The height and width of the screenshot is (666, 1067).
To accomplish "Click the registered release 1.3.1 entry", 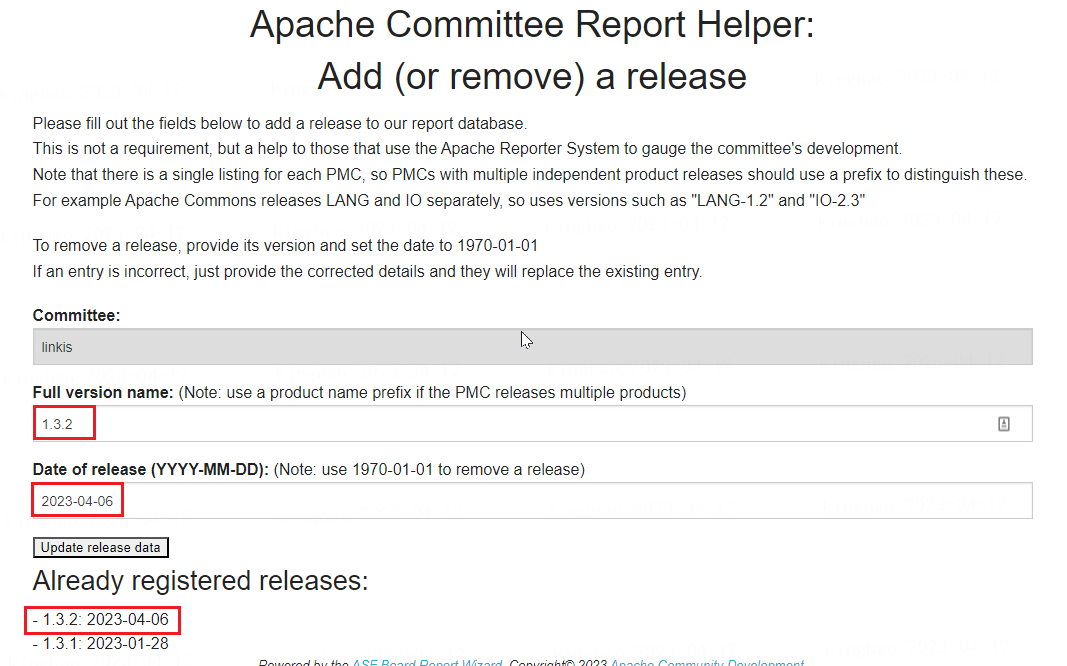I will tap(101, 644).
